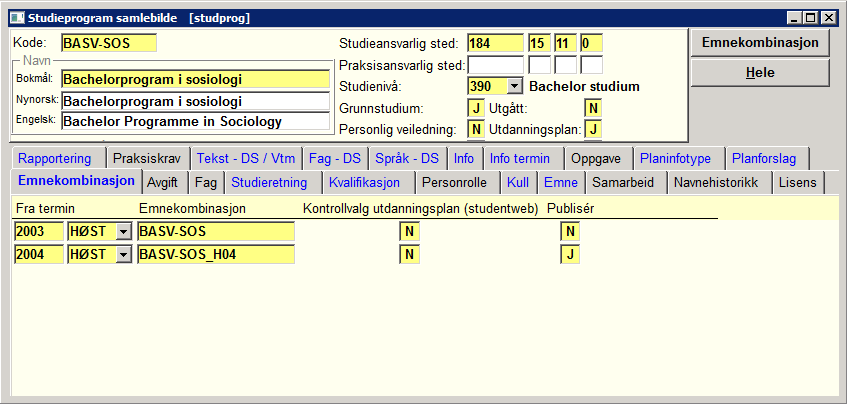Image resolution: width=847 pixels, height=404 pixels.
Task: Open the Emnekombinasjon button at top right
Action: 760,43
